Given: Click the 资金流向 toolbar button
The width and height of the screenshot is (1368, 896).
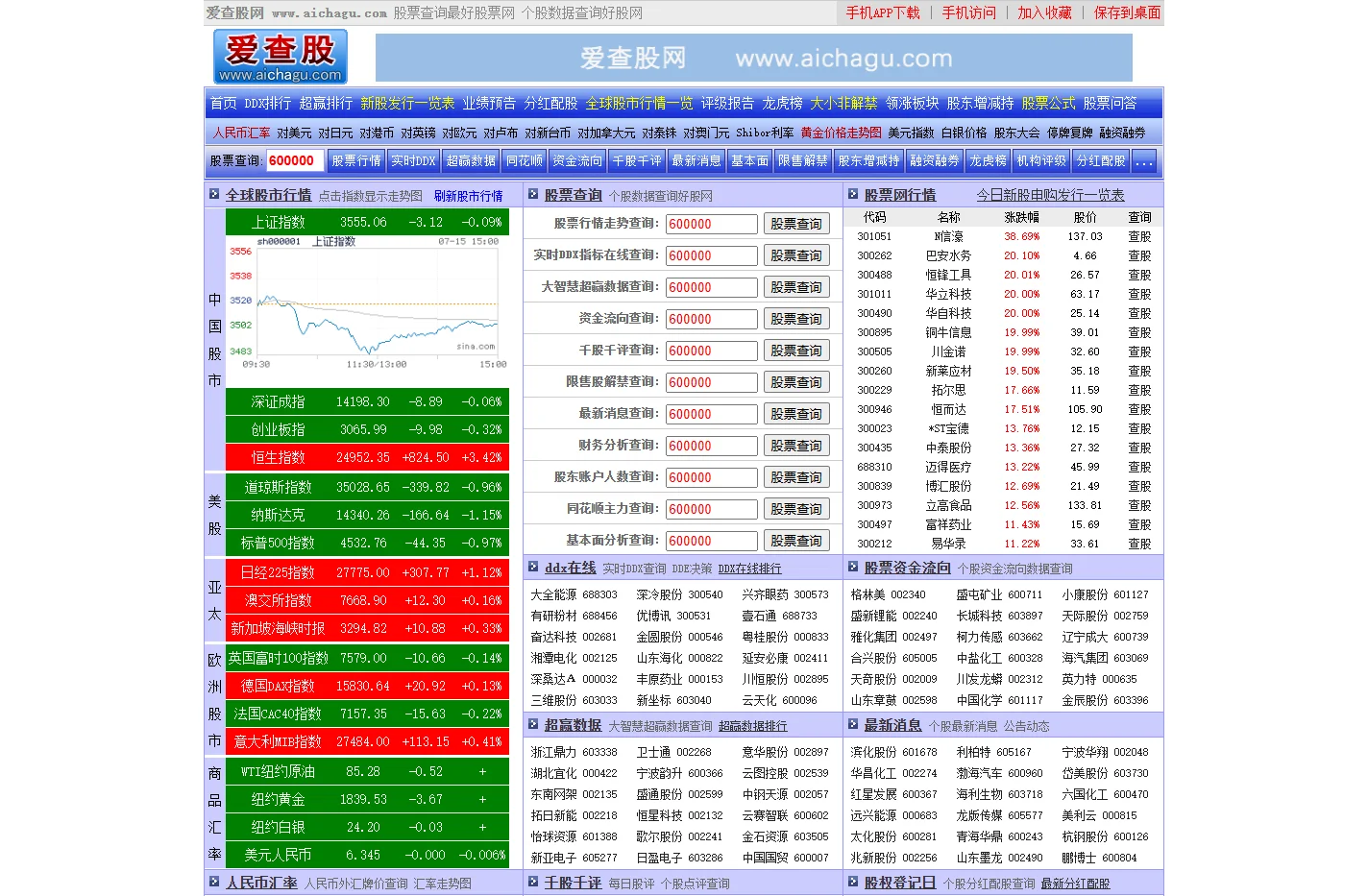Looking at the screenshot, I should point(577,161).
